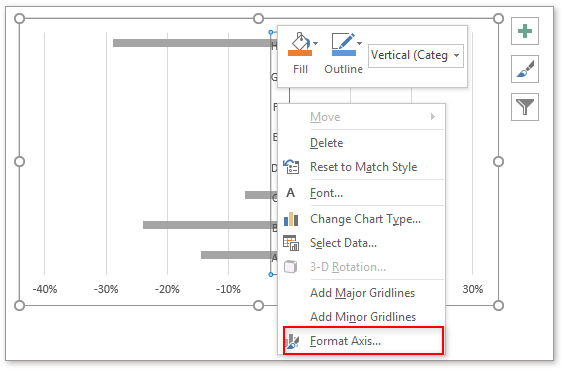Click the chart's bottom-left corner handle
Image resolution: width=566 pixels, height=374 pixels.
pos(19,305)
